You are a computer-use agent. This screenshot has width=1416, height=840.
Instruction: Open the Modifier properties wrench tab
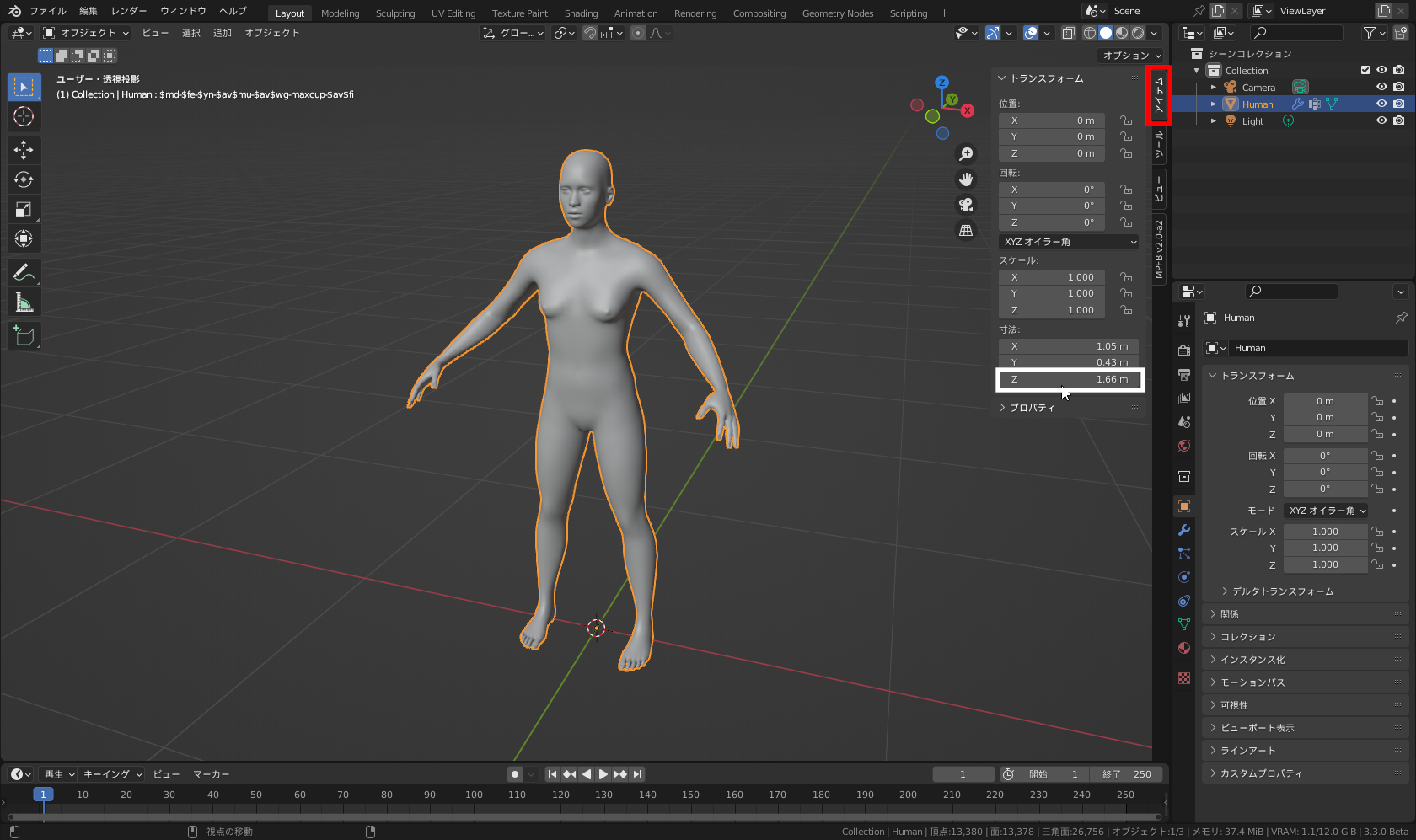1184,530
